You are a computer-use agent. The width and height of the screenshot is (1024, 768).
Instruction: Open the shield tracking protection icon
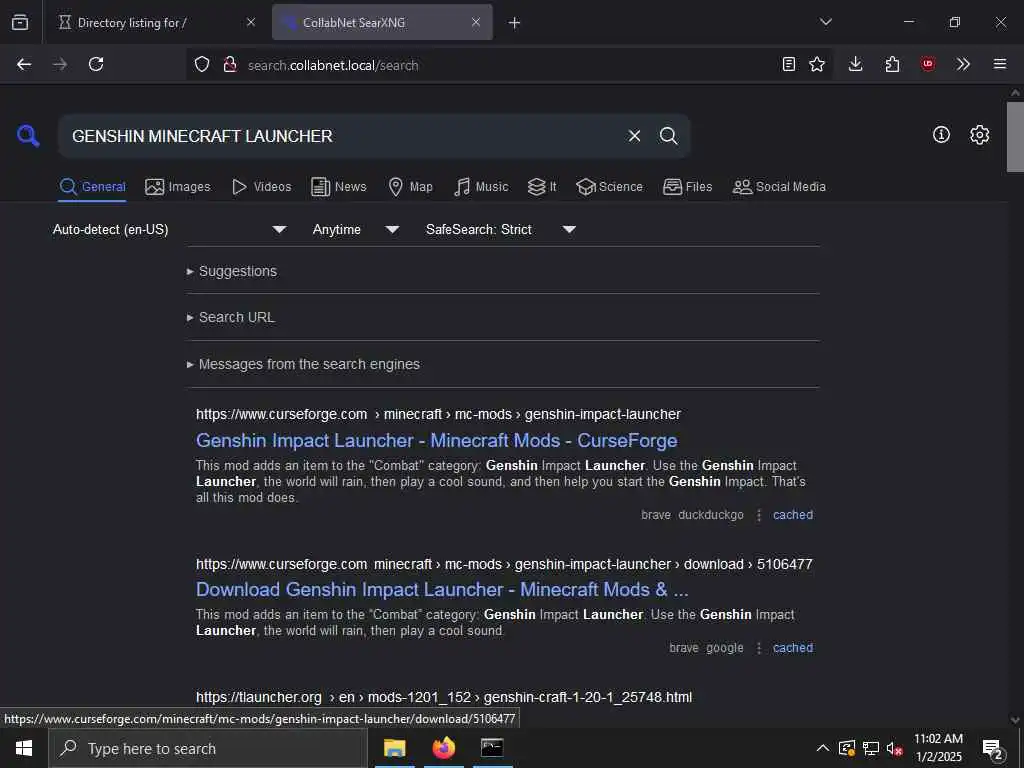pos(202,64)
